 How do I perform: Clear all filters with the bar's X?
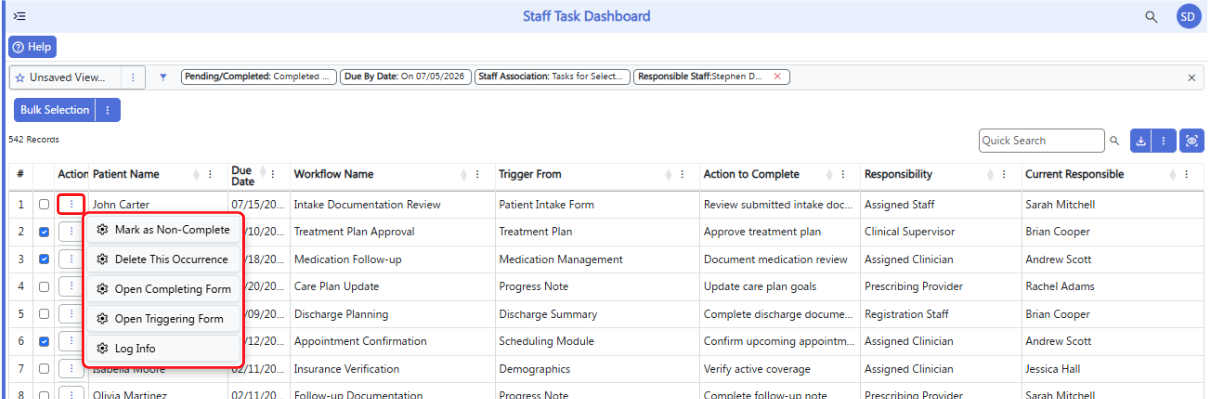(x=1191, y=77)
